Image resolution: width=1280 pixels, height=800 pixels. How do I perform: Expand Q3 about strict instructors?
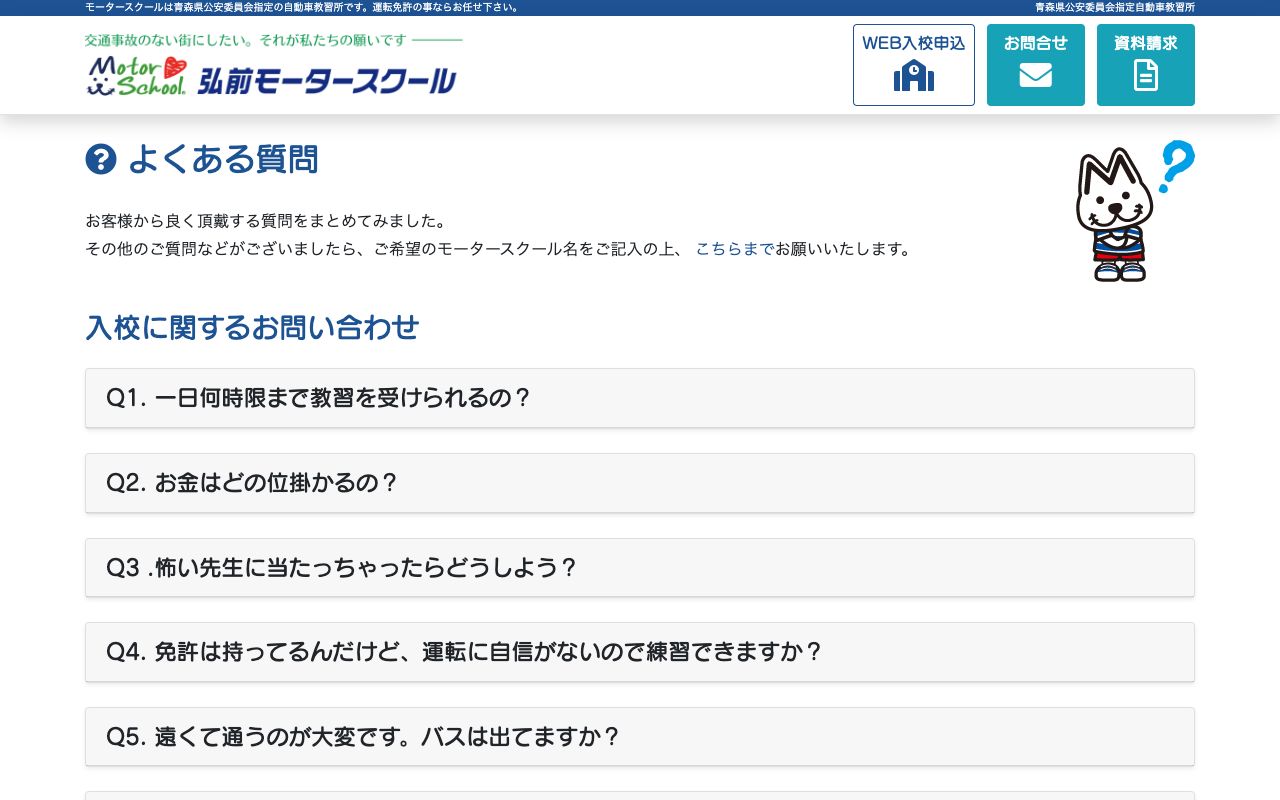coord(640,567)
